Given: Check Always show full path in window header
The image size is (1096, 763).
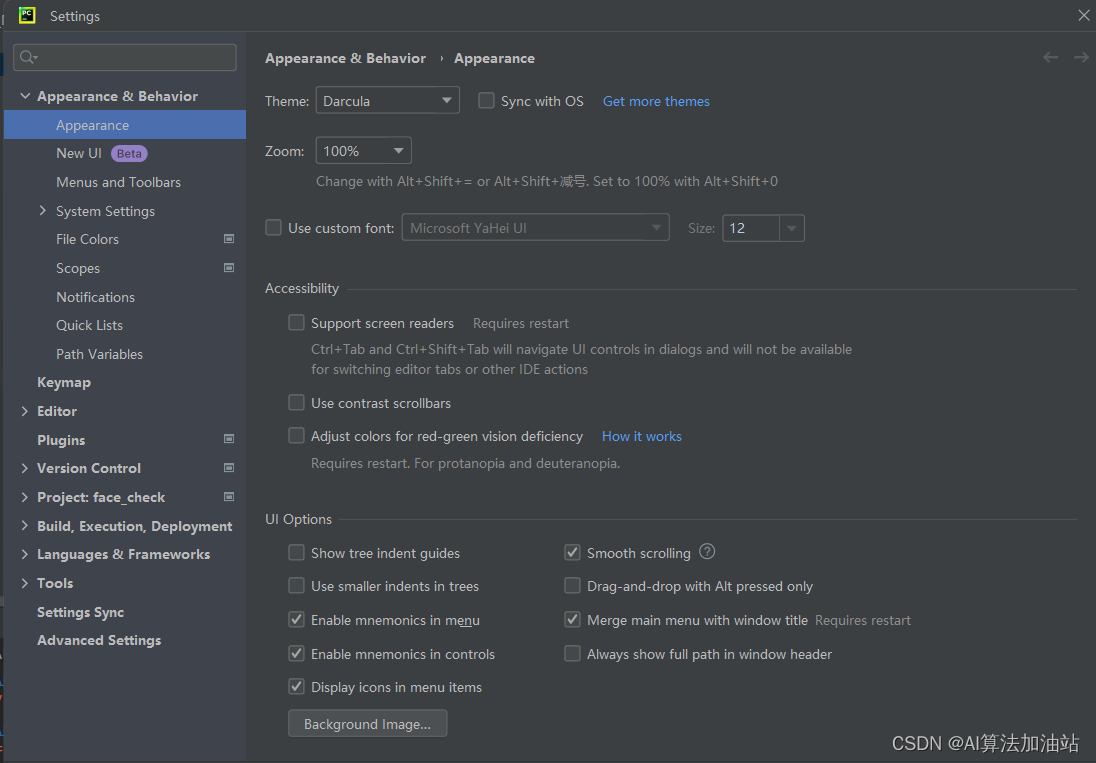Looking at the screenshot, I should click(572, 653).
